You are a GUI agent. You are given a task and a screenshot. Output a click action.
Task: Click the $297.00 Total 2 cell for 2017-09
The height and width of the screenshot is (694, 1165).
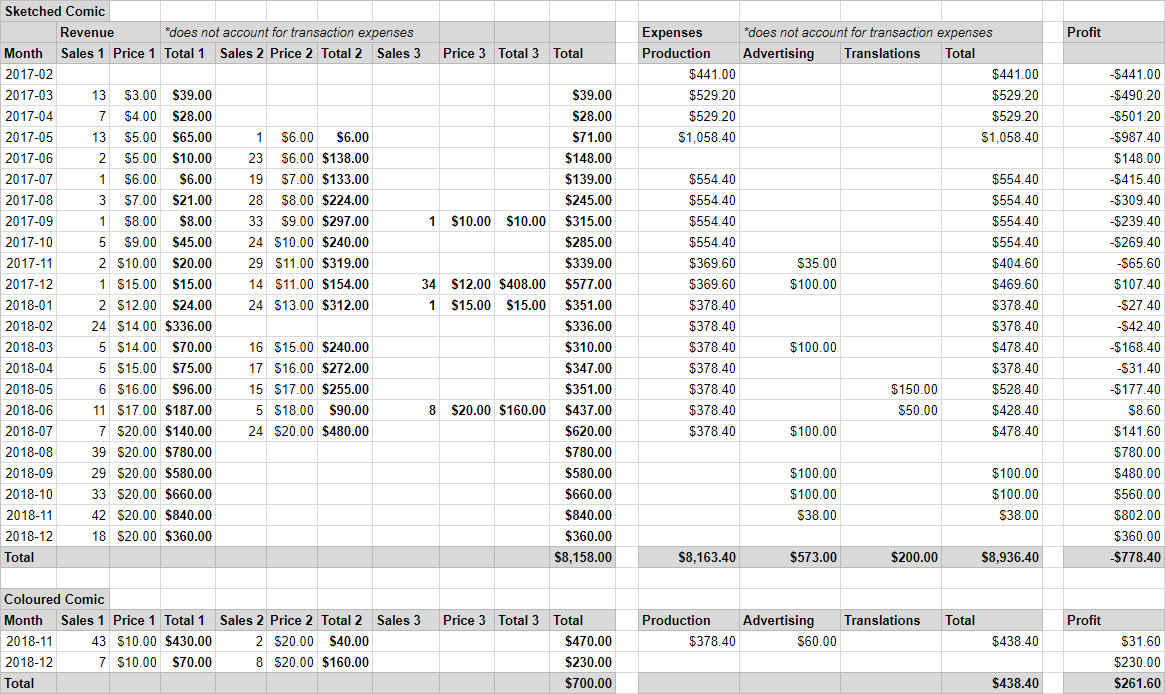pos(345,221)
